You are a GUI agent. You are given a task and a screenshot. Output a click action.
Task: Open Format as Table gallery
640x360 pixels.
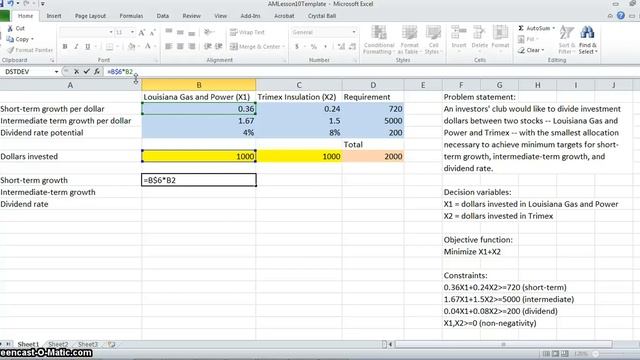tap(409, 40)
